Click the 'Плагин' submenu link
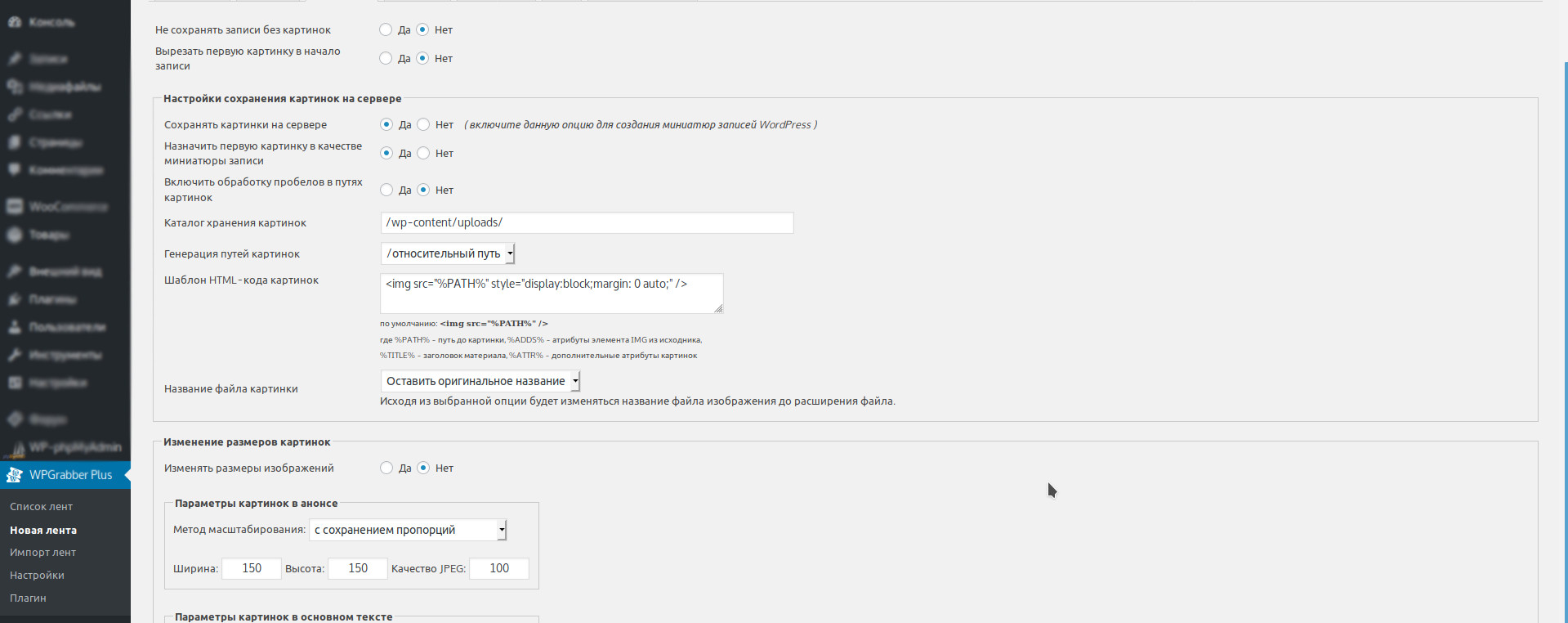 pos(28,598)
